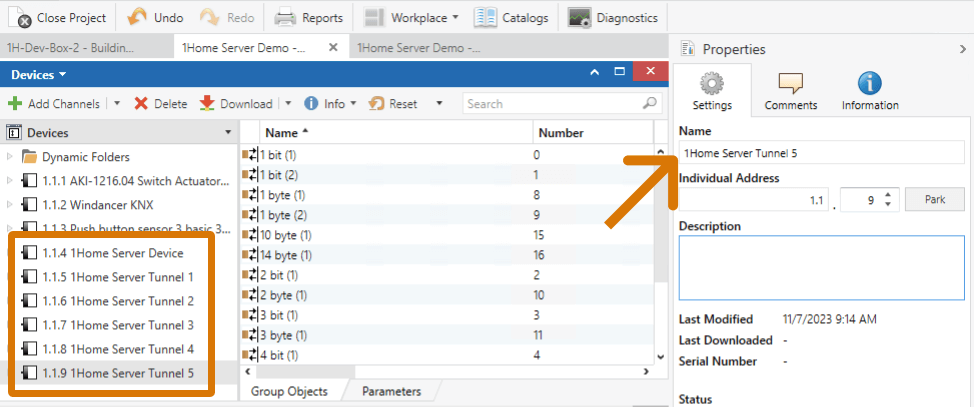Screen dimensions: 974x407
Task: Expand the Dynamic Folders tree node
Action: 10,157
